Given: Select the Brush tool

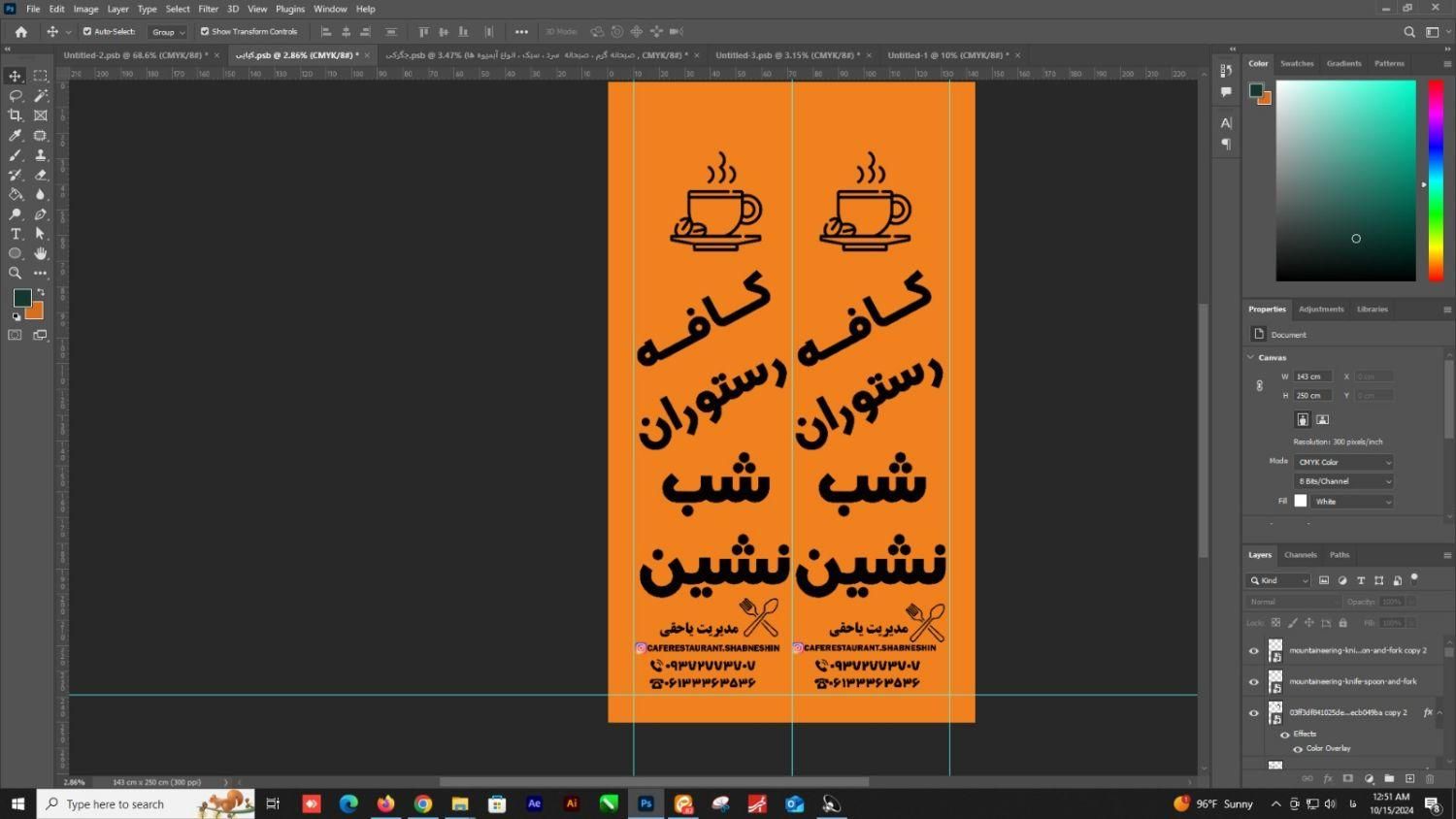Looking at the screenshot, I should pyautogui.click(x=16, y=155).
